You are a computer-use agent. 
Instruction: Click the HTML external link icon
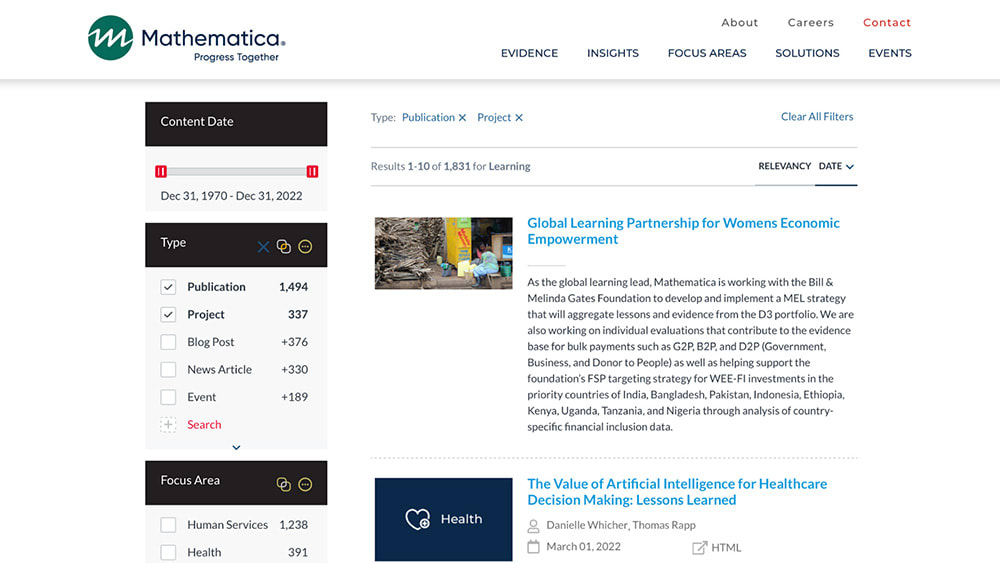click(x=700, y=548)
